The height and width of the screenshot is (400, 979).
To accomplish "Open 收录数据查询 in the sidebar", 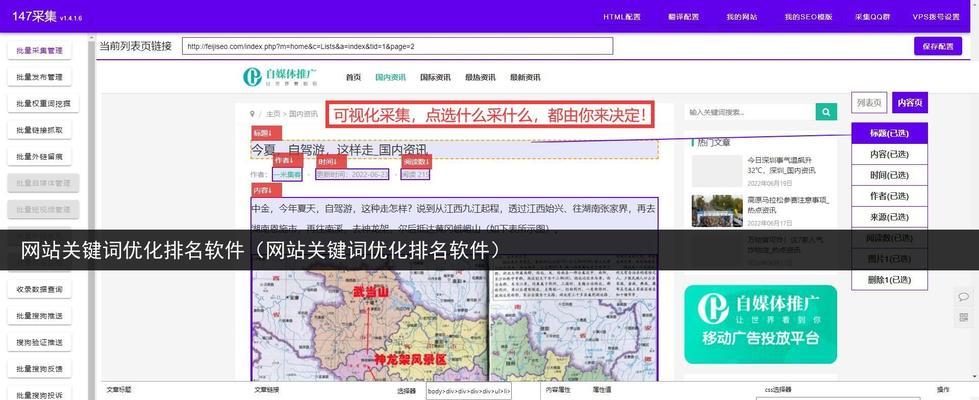I will point(39,290).
